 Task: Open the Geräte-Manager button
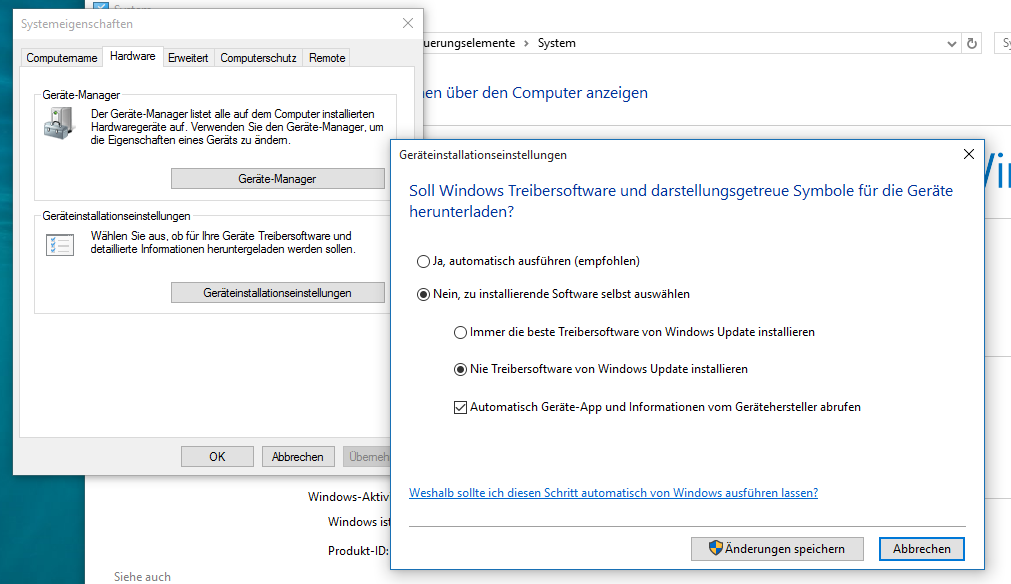pyautogui.click(x=277, y=179)
